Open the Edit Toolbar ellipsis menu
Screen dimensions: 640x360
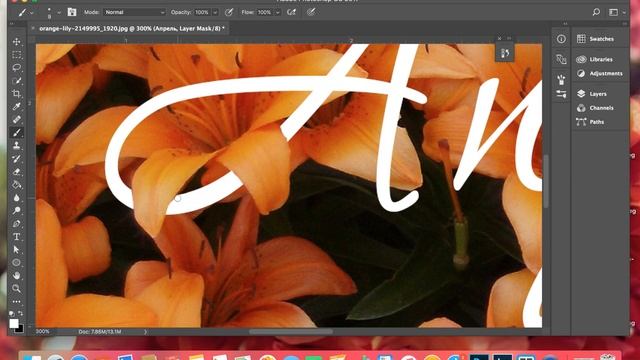tap(16, 302)
